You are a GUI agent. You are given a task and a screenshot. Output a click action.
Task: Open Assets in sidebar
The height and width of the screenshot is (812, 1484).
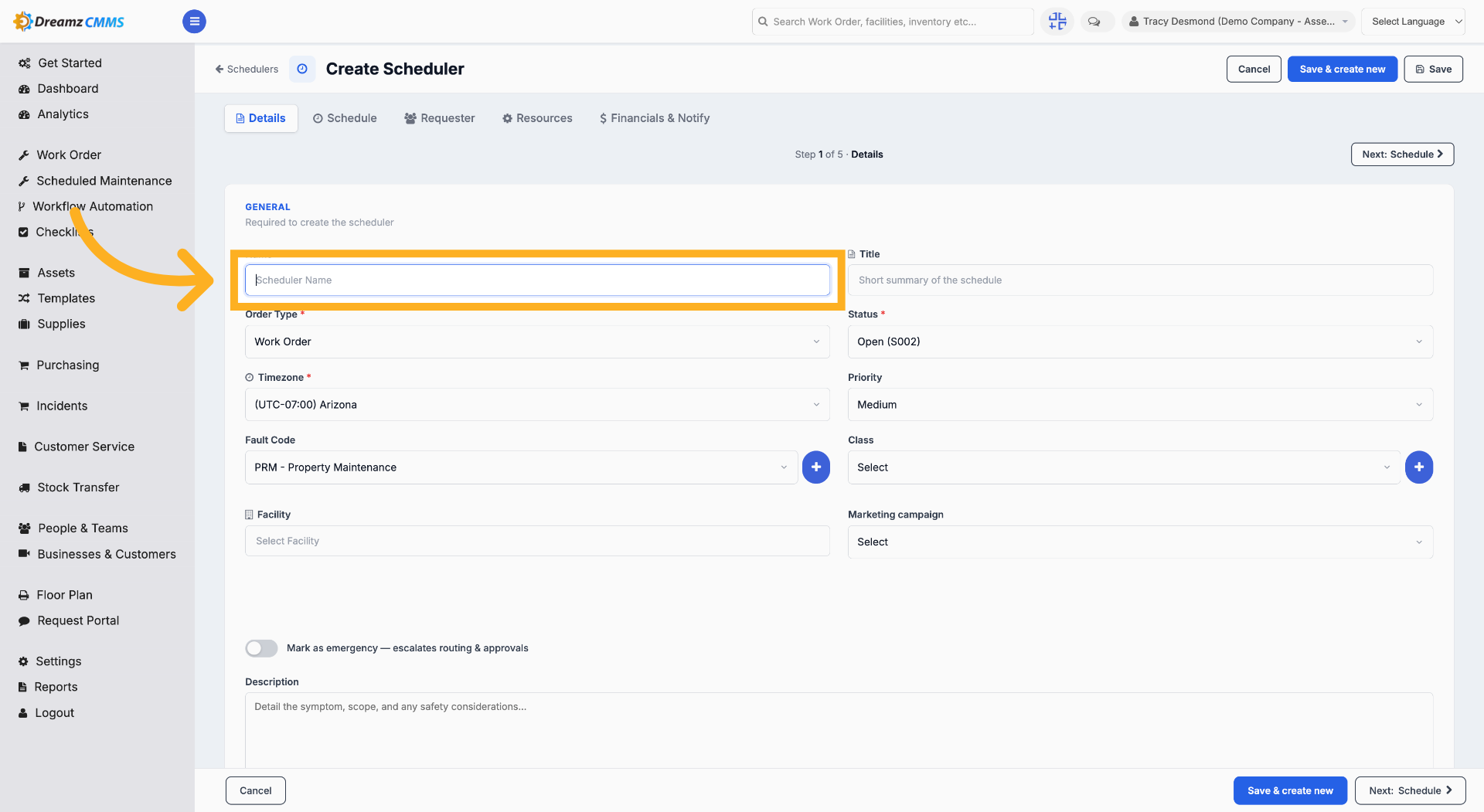point(47,272)
